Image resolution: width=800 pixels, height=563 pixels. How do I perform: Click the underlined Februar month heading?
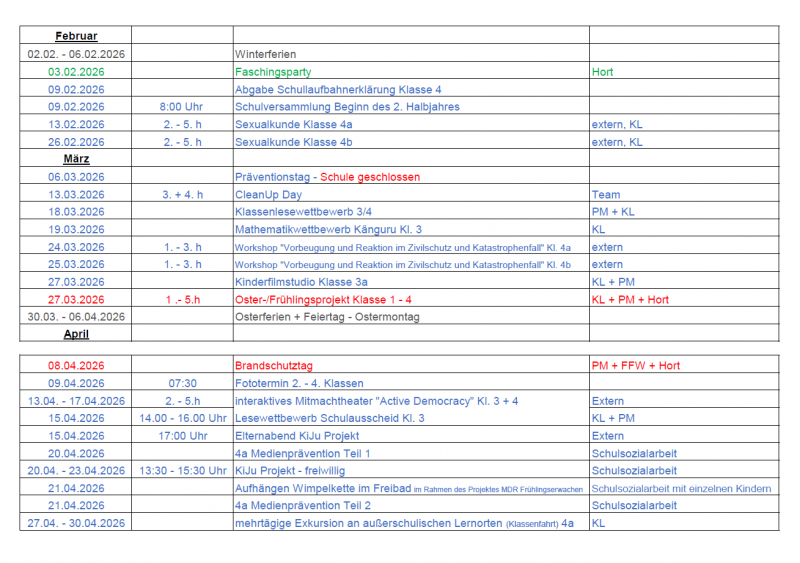click(75, 36)
